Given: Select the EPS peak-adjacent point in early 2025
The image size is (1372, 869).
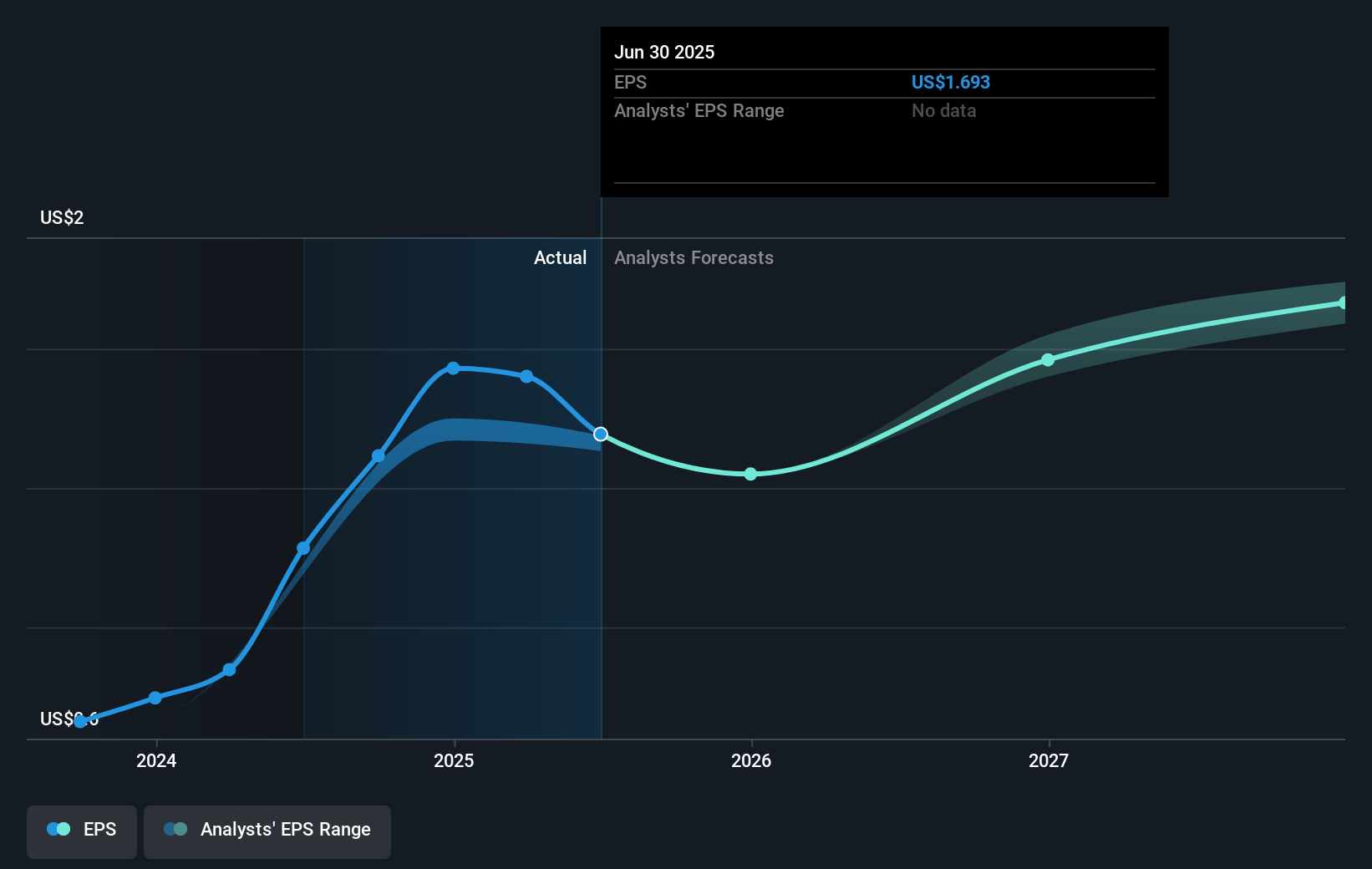Looking at the screenshot, I should (x=526, y=376).
